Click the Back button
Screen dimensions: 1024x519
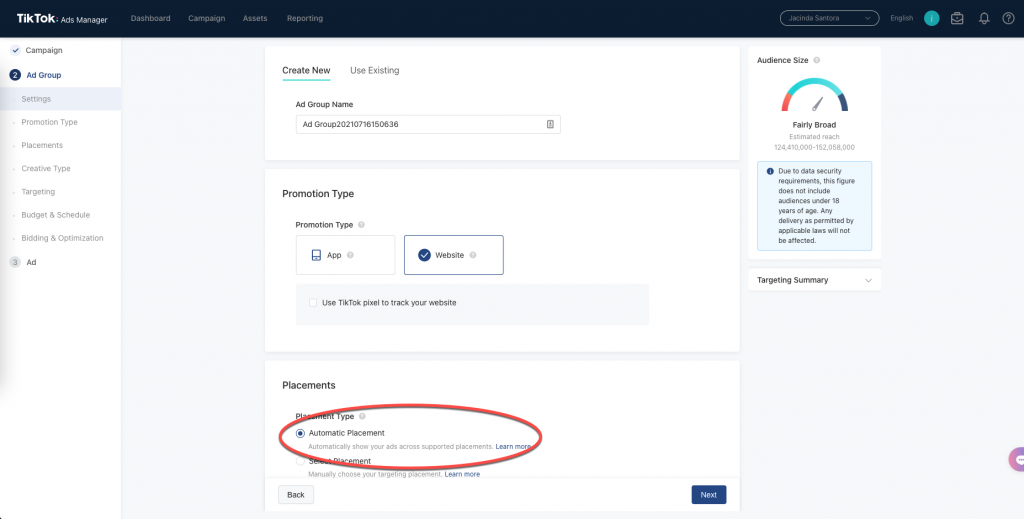click(x=296, y=495)
